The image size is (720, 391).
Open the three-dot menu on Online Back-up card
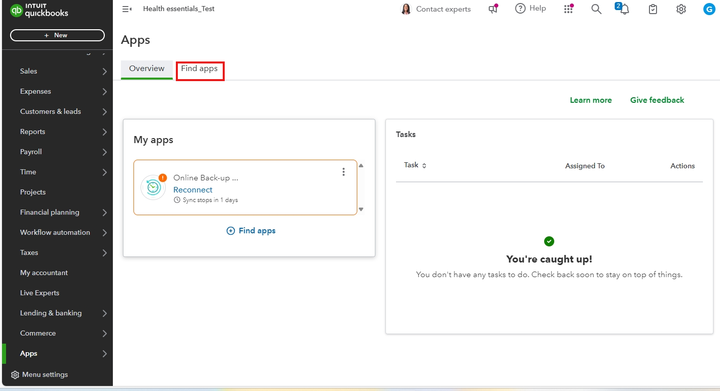click(x=343, y=172)
